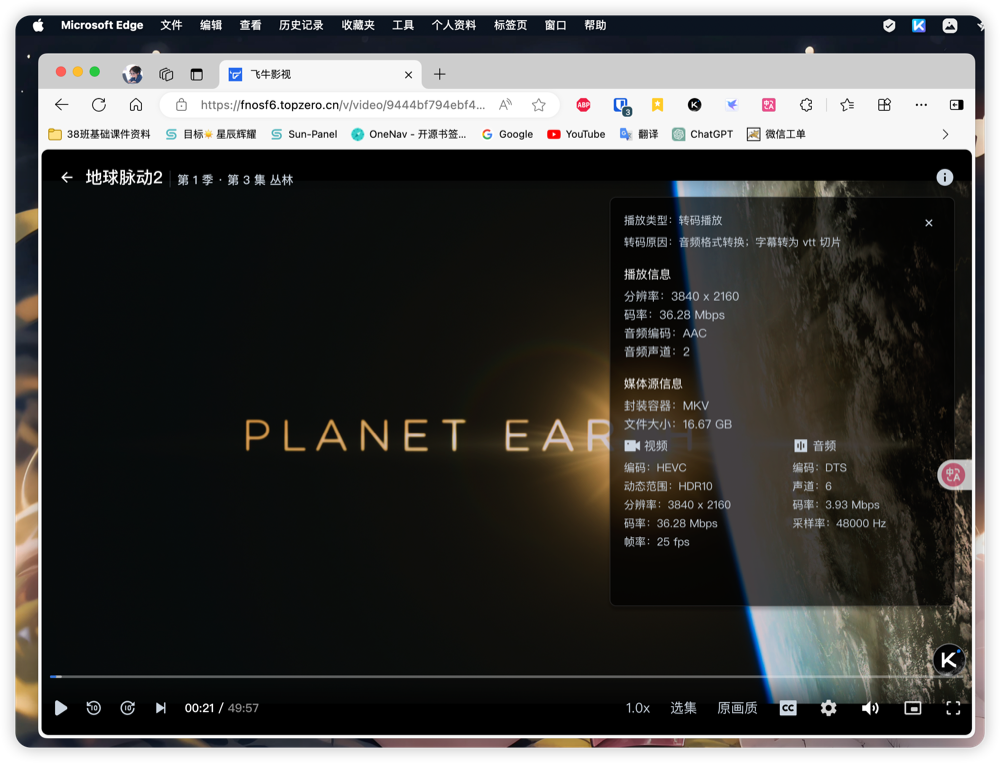This screenshot has height=763, width=1000.
Task: Open favorites list
Action: (x=847, y=105)
